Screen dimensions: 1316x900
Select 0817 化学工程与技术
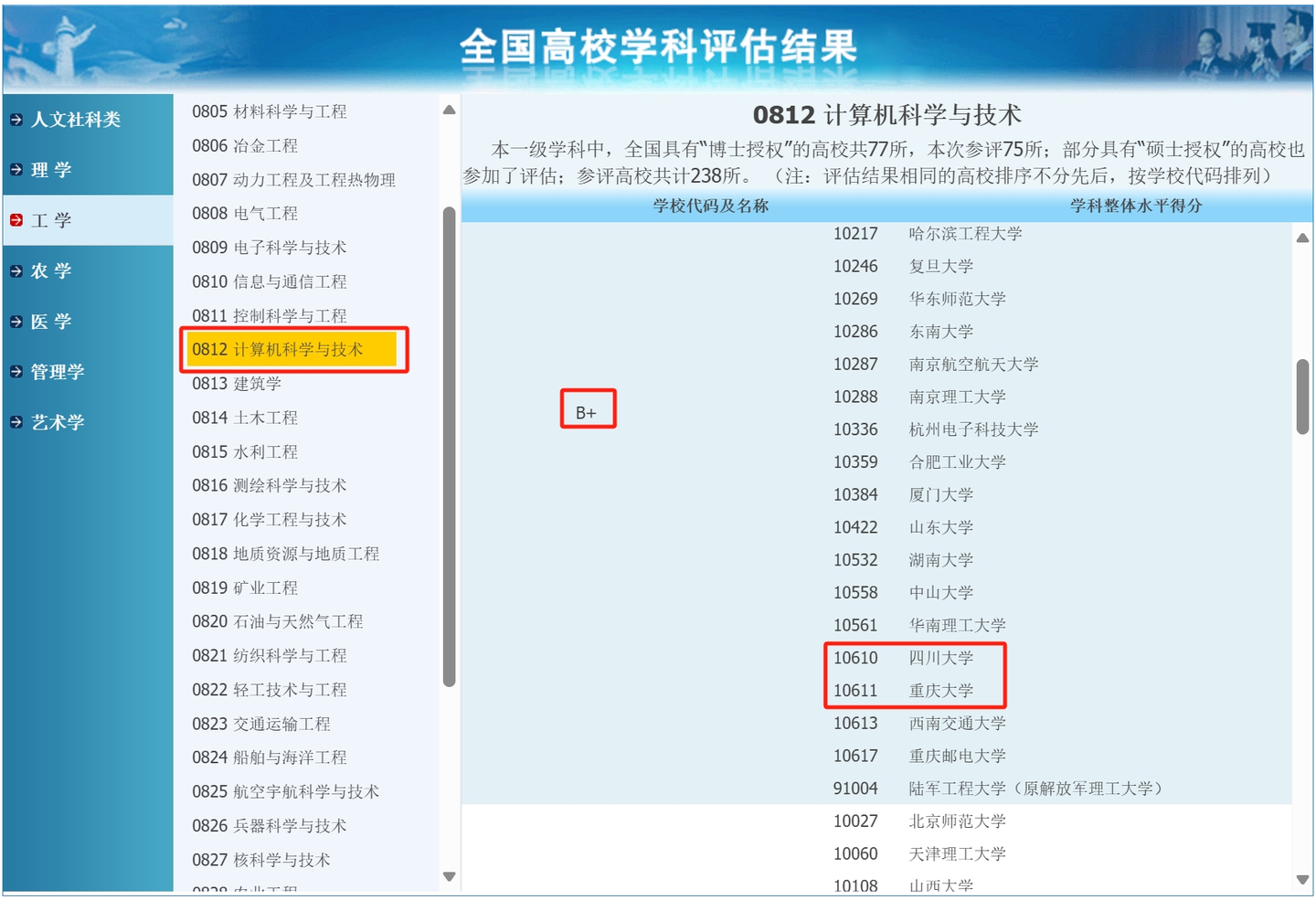click(270, 520)
